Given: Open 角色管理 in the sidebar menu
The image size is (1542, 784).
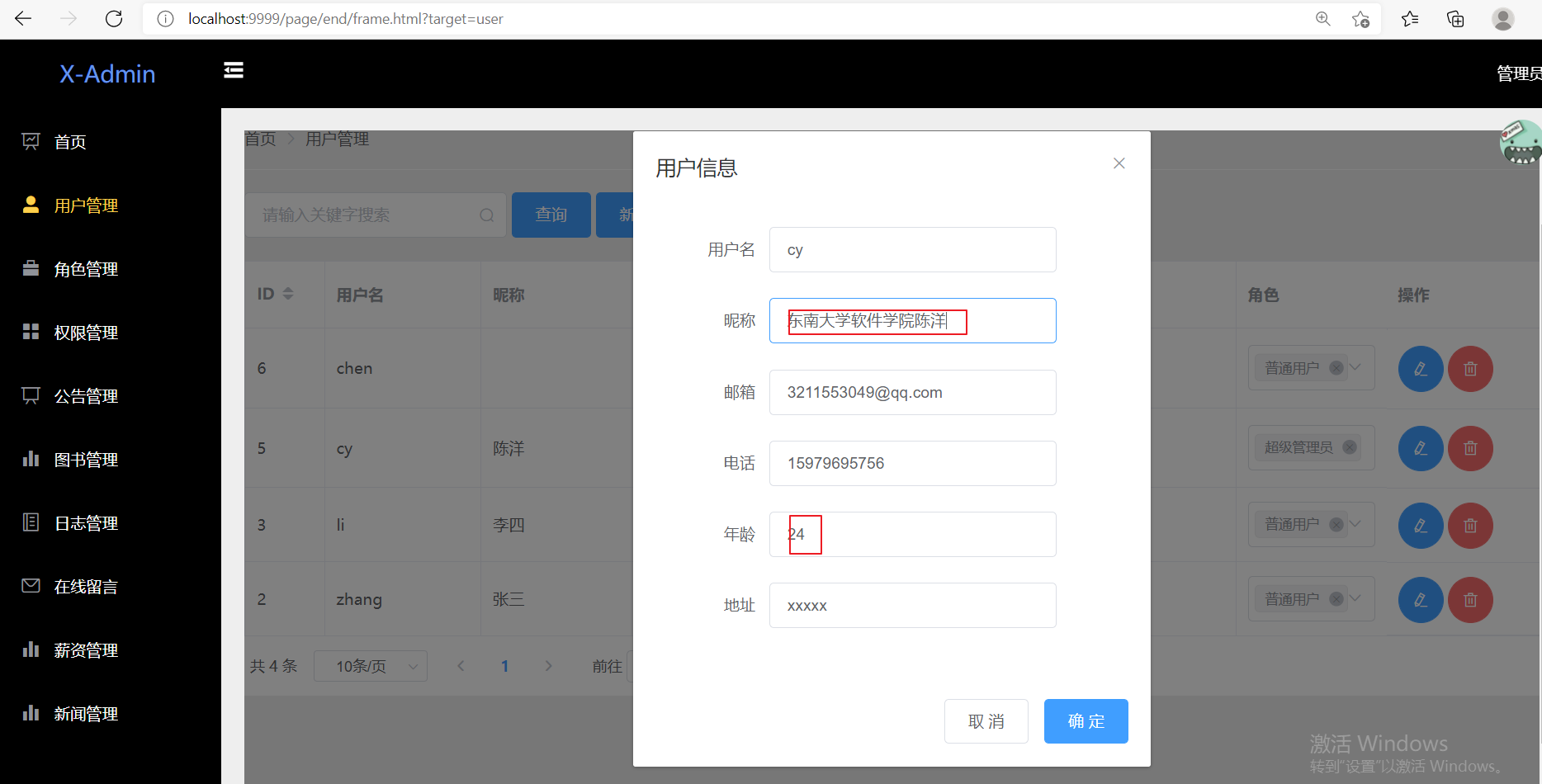Looking at the screenshot, I should pyautogui.click(x=86, y=269).
